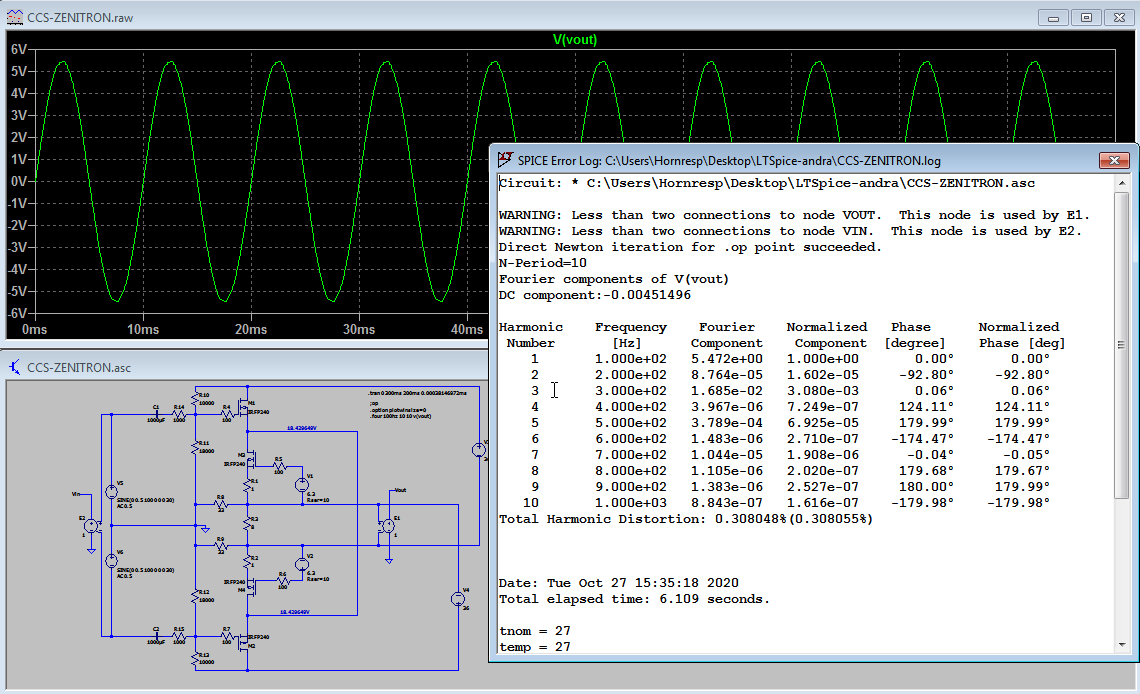Close the CCS-ZENITRON.raw plot window
Viewport: 1140px width, 694px height.
pyautogui.click(x=1120, y=17)
